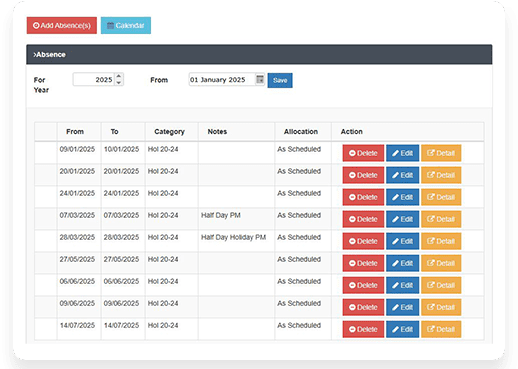The height and width of the screenshot is (369, 518).
Task: Open Detail for 09/01/2025 absence
Action: coord(441,153)
